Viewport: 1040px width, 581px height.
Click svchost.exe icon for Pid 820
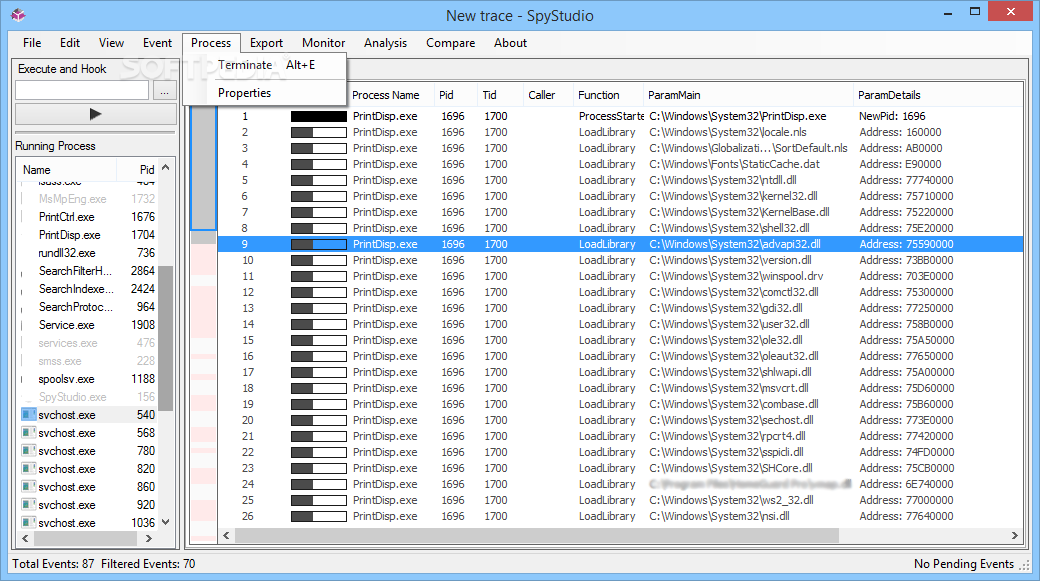(x=28, y=468)
